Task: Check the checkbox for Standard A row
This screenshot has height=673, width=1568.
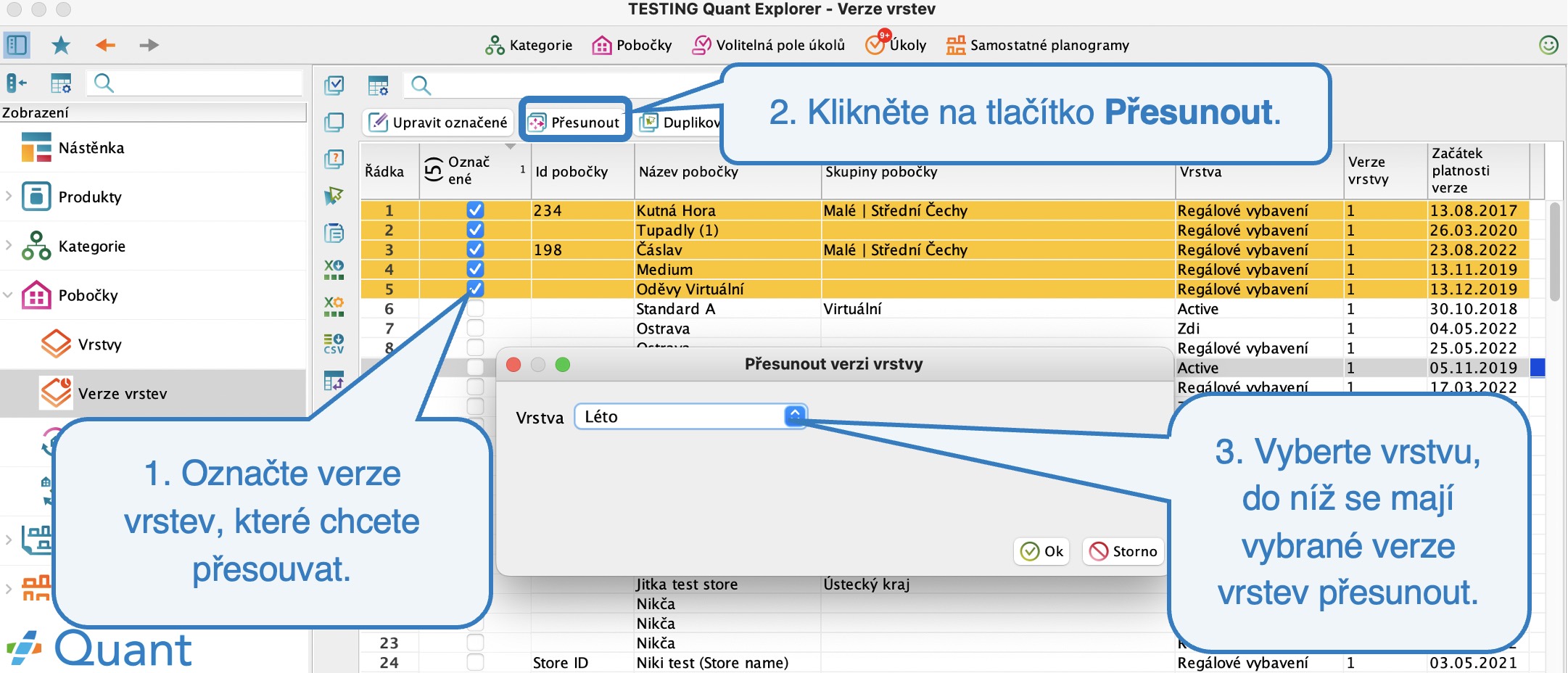Action: point(475,308)
